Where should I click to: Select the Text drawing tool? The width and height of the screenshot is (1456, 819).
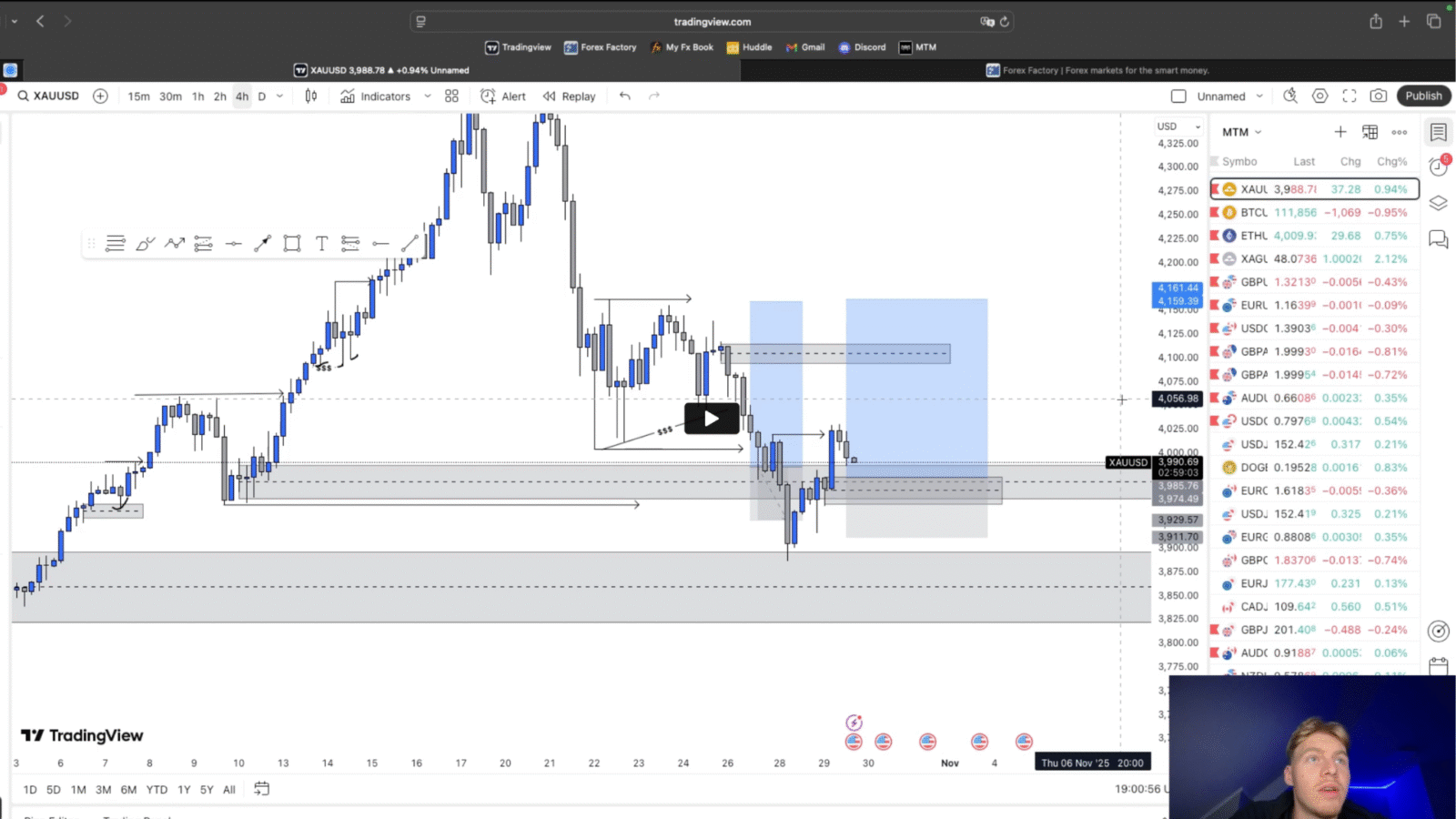321,243
